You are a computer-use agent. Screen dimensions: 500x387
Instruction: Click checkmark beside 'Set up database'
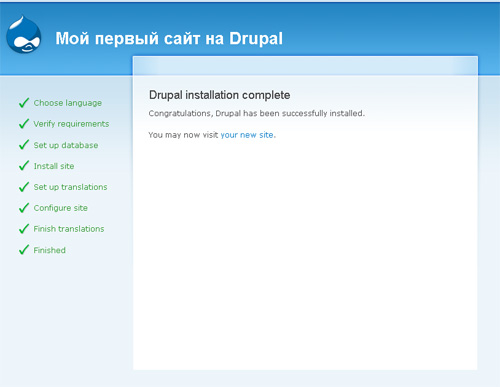pos(24,145)
